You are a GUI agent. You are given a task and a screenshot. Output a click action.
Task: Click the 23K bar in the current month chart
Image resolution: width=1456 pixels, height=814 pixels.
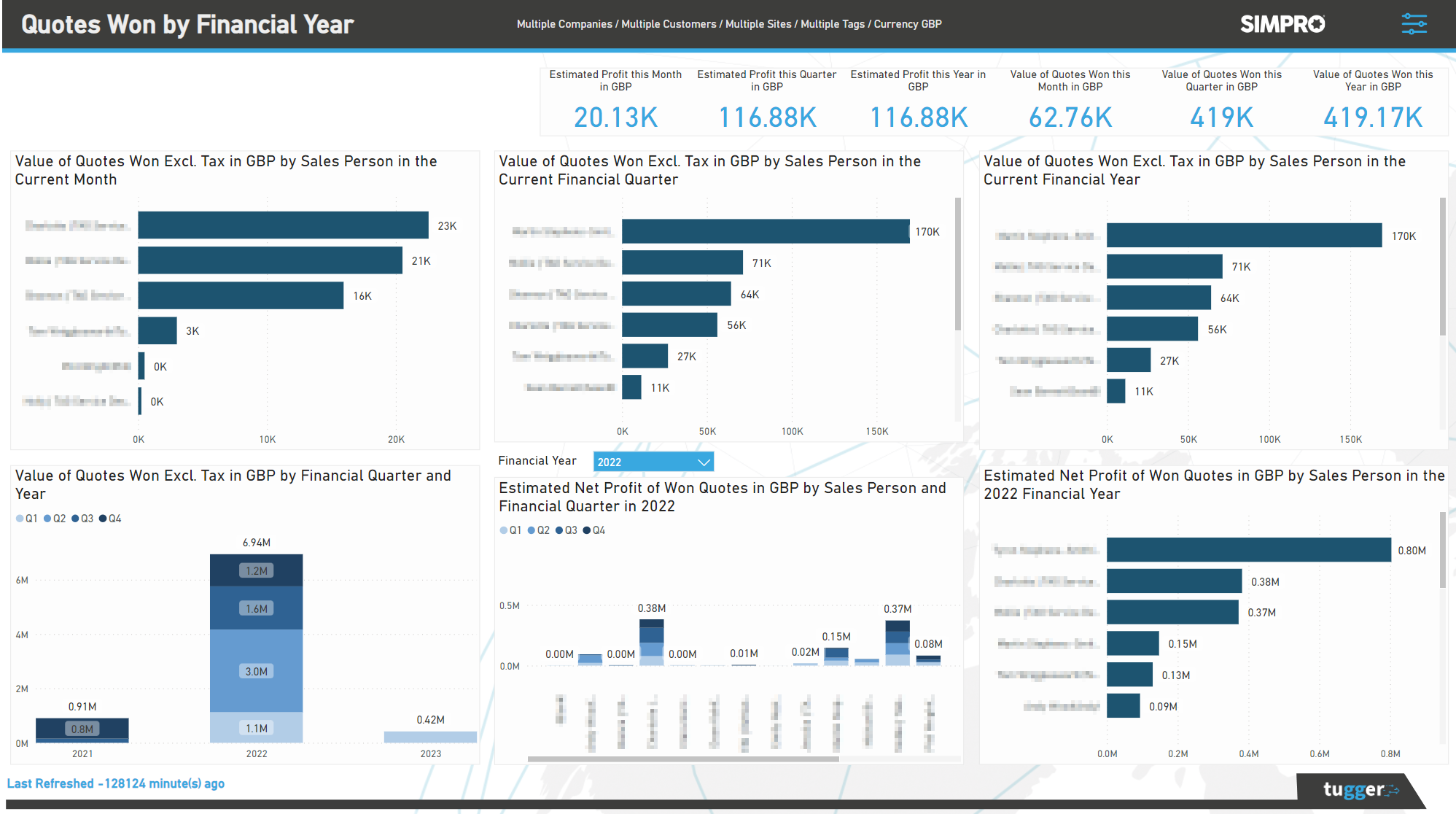tap(283, 225)
